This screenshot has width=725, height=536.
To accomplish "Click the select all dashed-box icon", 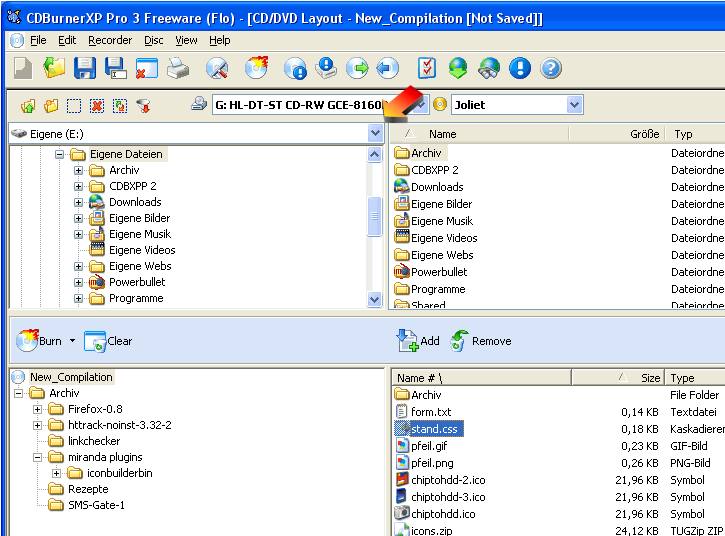I will click(74, 106).
